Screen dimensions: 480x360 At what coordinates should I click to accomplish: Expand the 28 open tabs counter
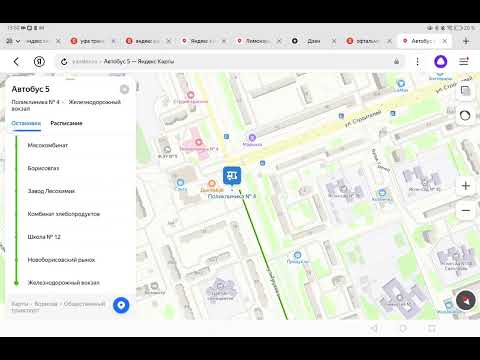coord(13,41)
